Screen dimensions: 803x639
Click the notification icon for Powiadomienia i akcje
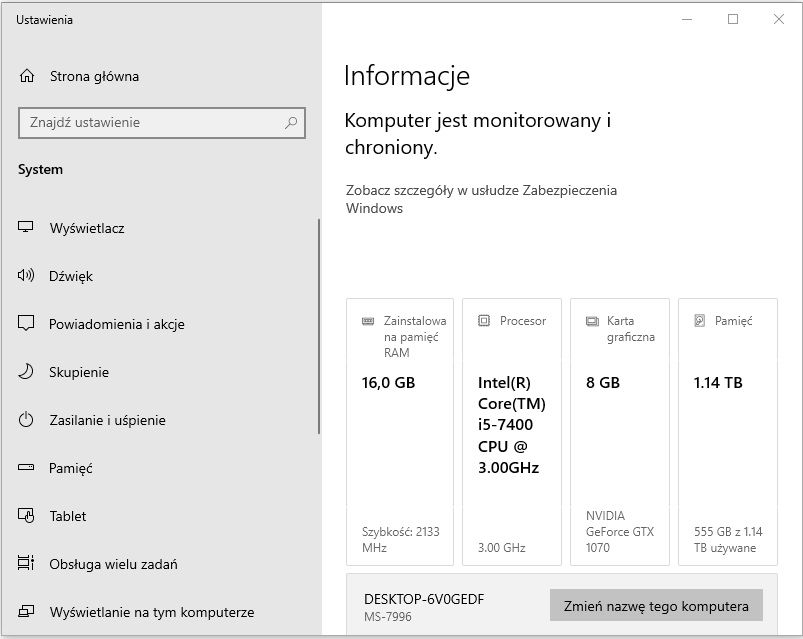point(26,323)
